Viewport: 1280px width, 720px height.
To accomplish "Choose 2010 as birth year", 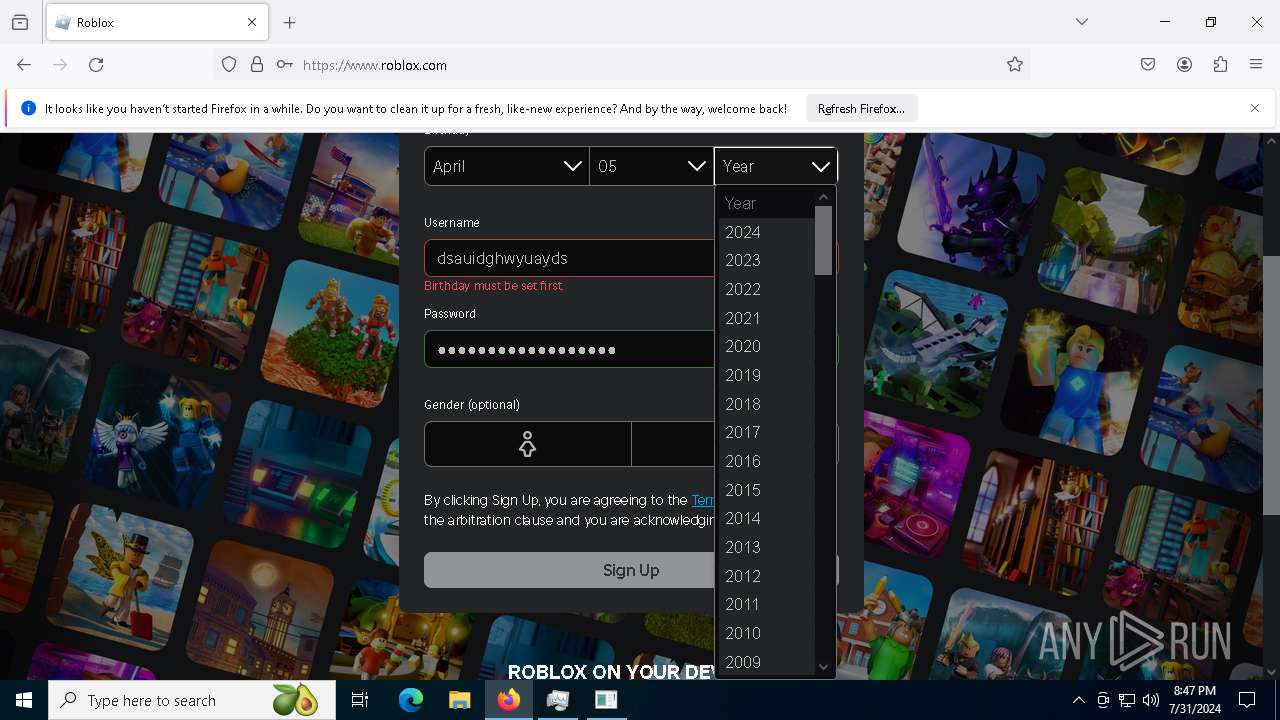I will [766, 633].
